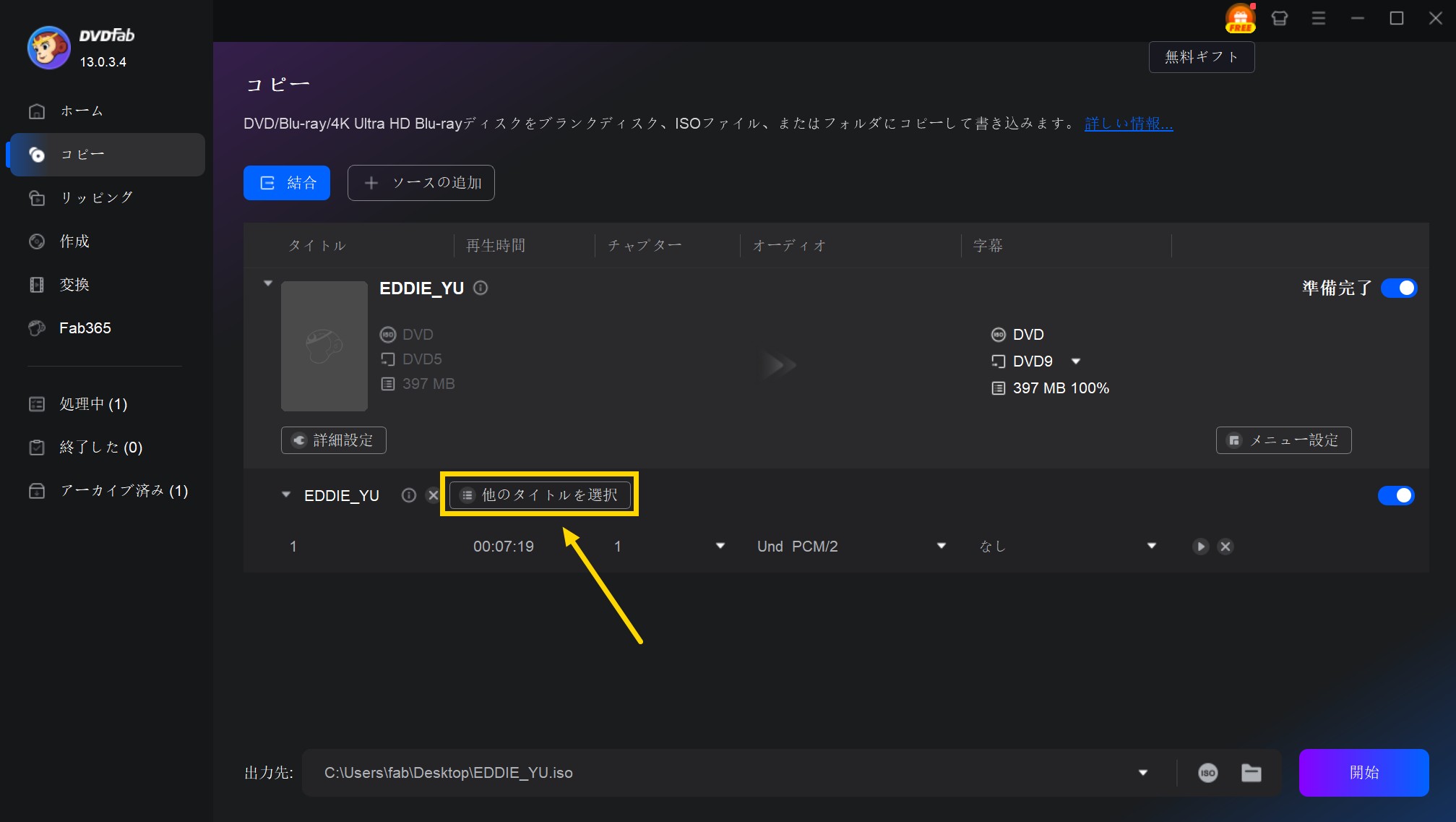The height and width of the screenshot is (822, 1456).
Task: Collapse the EDDIE_YU source panel
Action: (268, 283)
